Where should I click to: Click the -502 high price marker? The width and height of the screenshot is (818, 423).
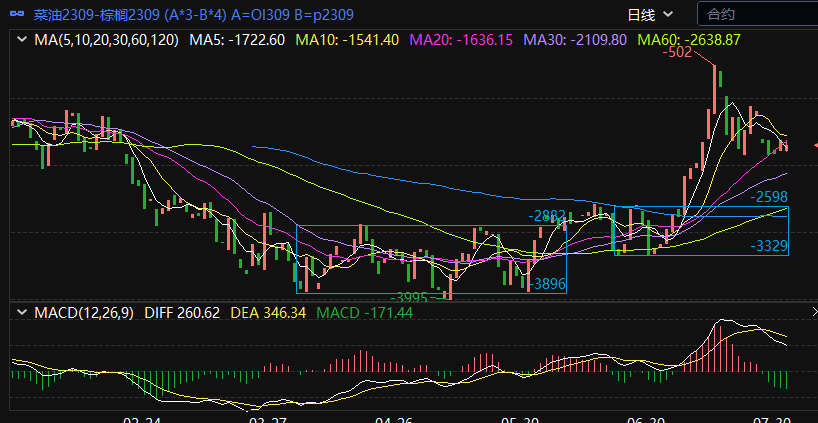pyautogui.click(x=678, y=53)
